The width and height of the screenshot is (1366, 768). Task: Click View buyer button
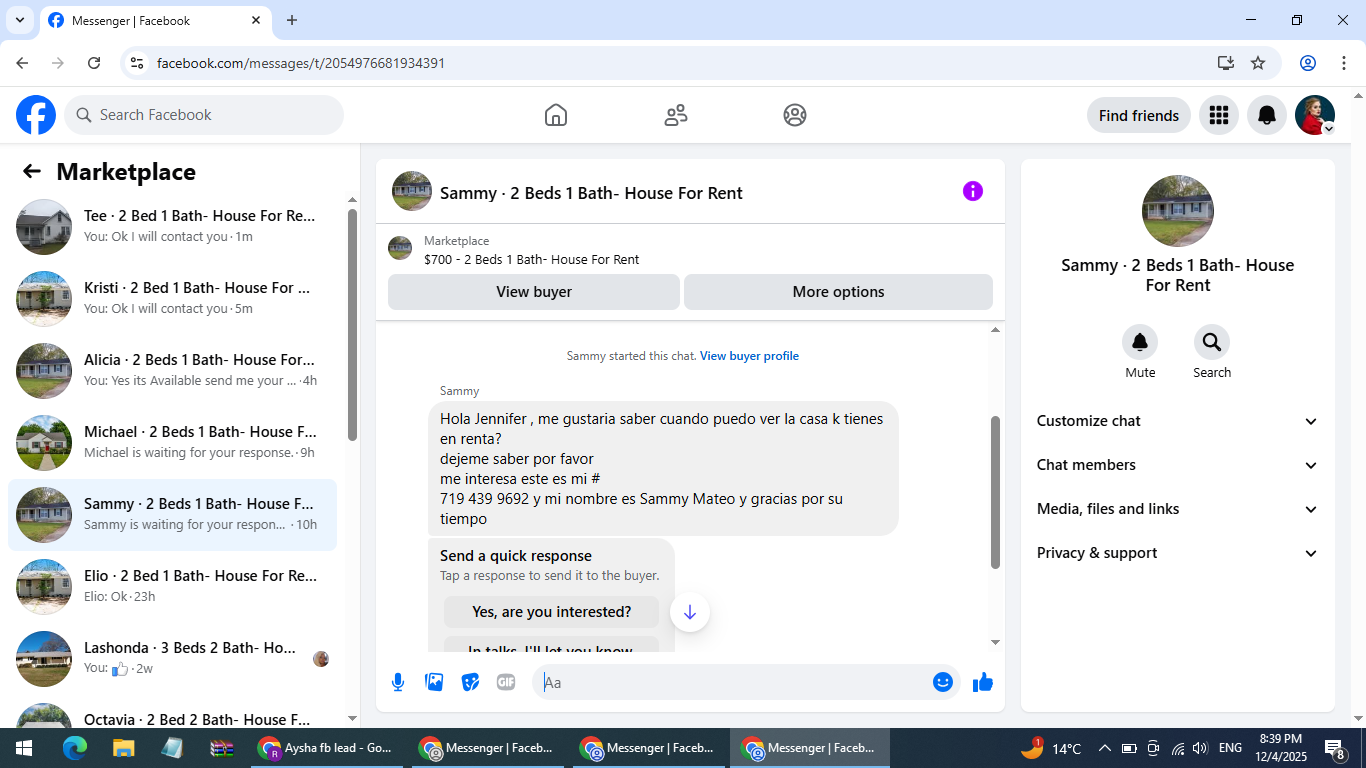pos(534,292)
